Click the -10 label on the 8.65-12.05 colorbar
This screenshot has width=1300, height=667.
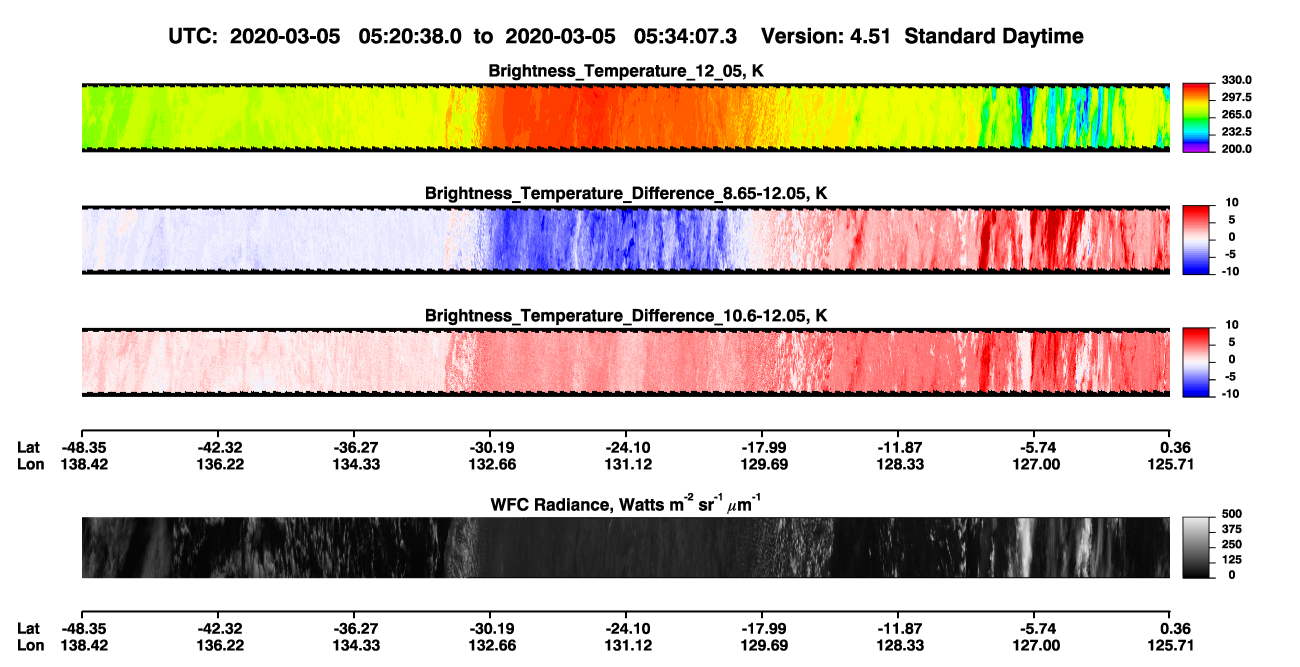point(1229,271)
